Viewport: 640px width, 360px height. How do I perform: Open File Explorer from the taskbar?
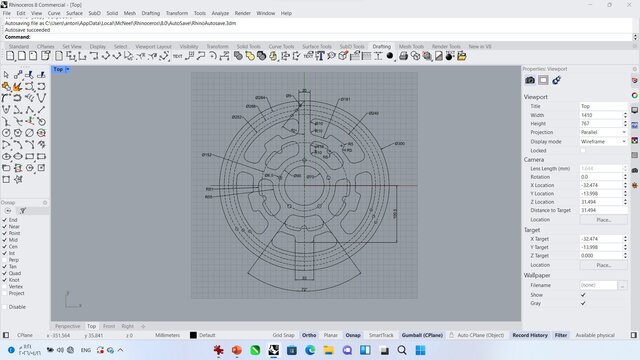(x=329, y=350)
